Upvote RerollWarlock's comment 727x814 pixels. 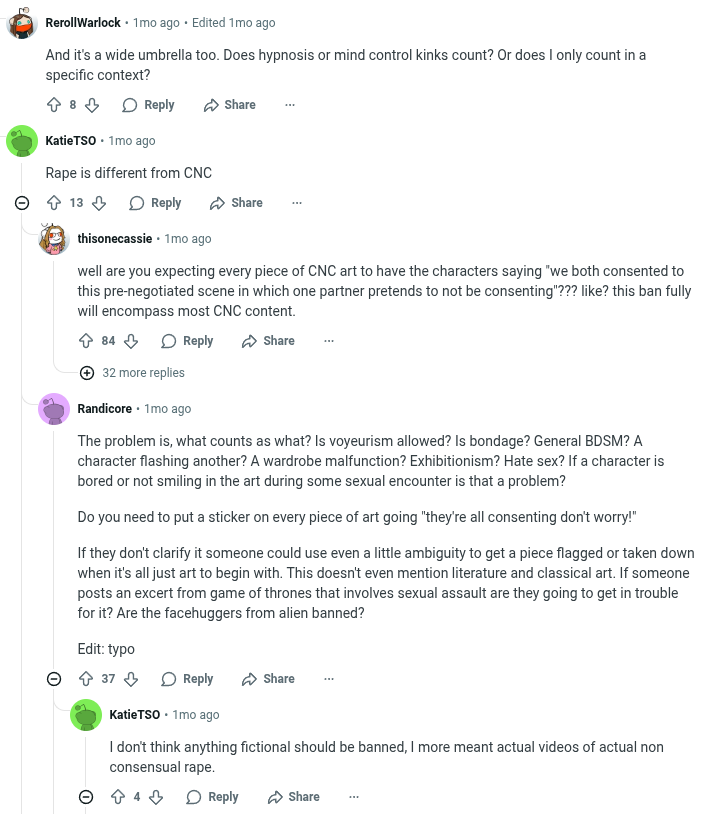(x=54, y=105)
